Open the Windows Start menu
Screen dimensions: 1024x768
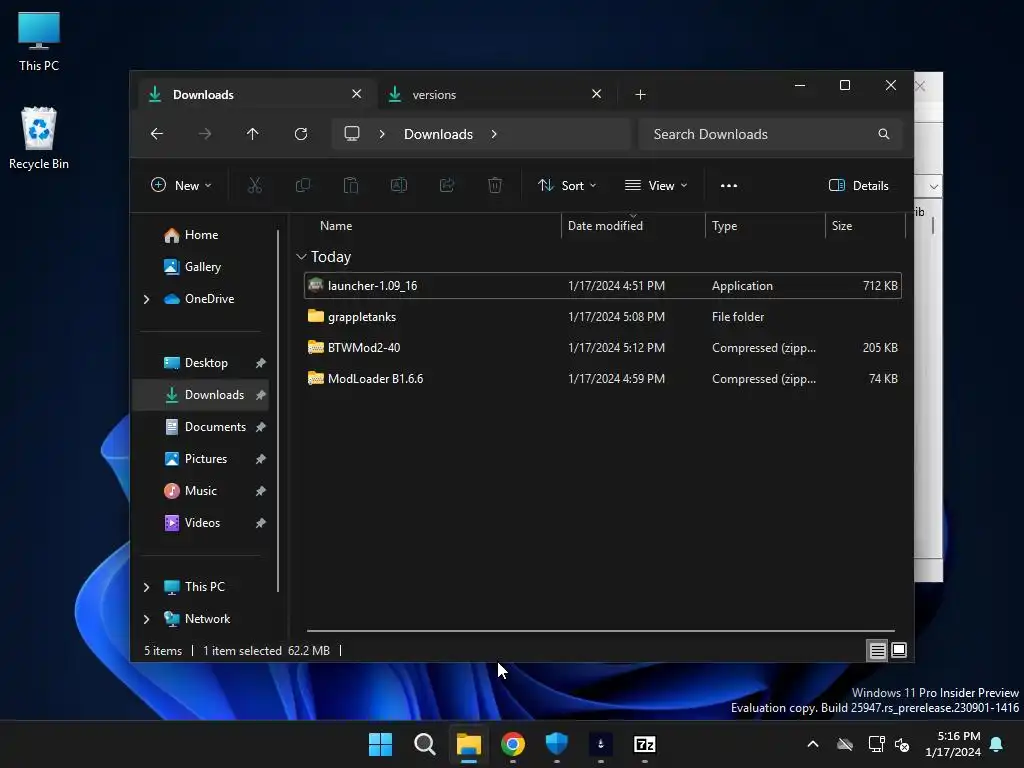click(380, 744)
